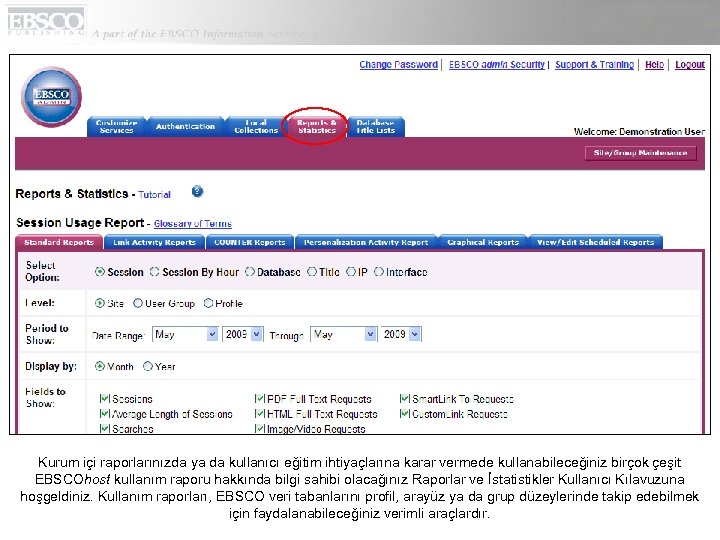
Task: Open the Database Title Lists tab
Action: pos(376,126)
